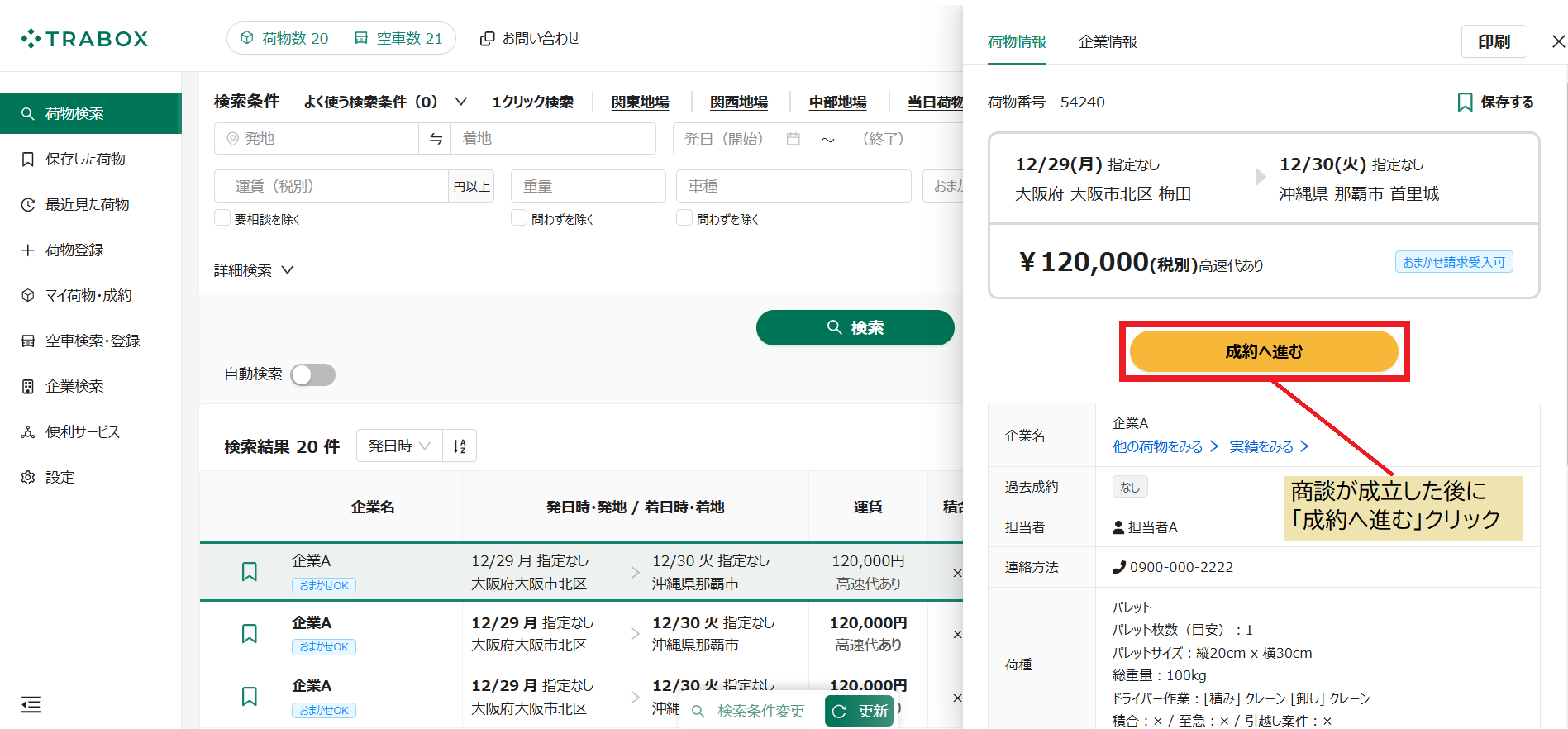Switch to the 企業情報 tab
This screenshot has height=729, width=1568.
pos(1108,41)
